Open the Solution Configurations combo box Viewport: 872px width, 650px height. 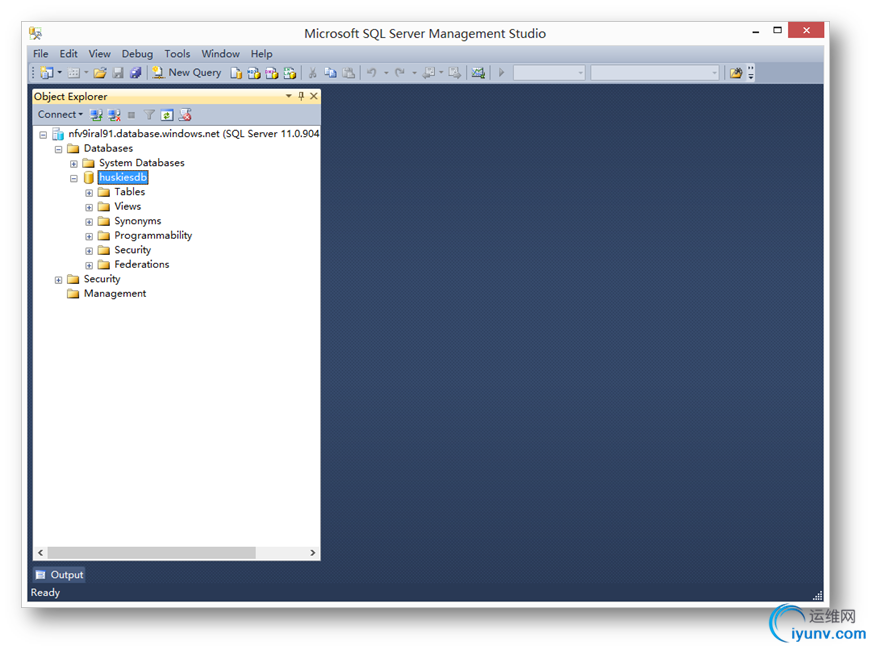pyautogui.click(x=549, y=73)
